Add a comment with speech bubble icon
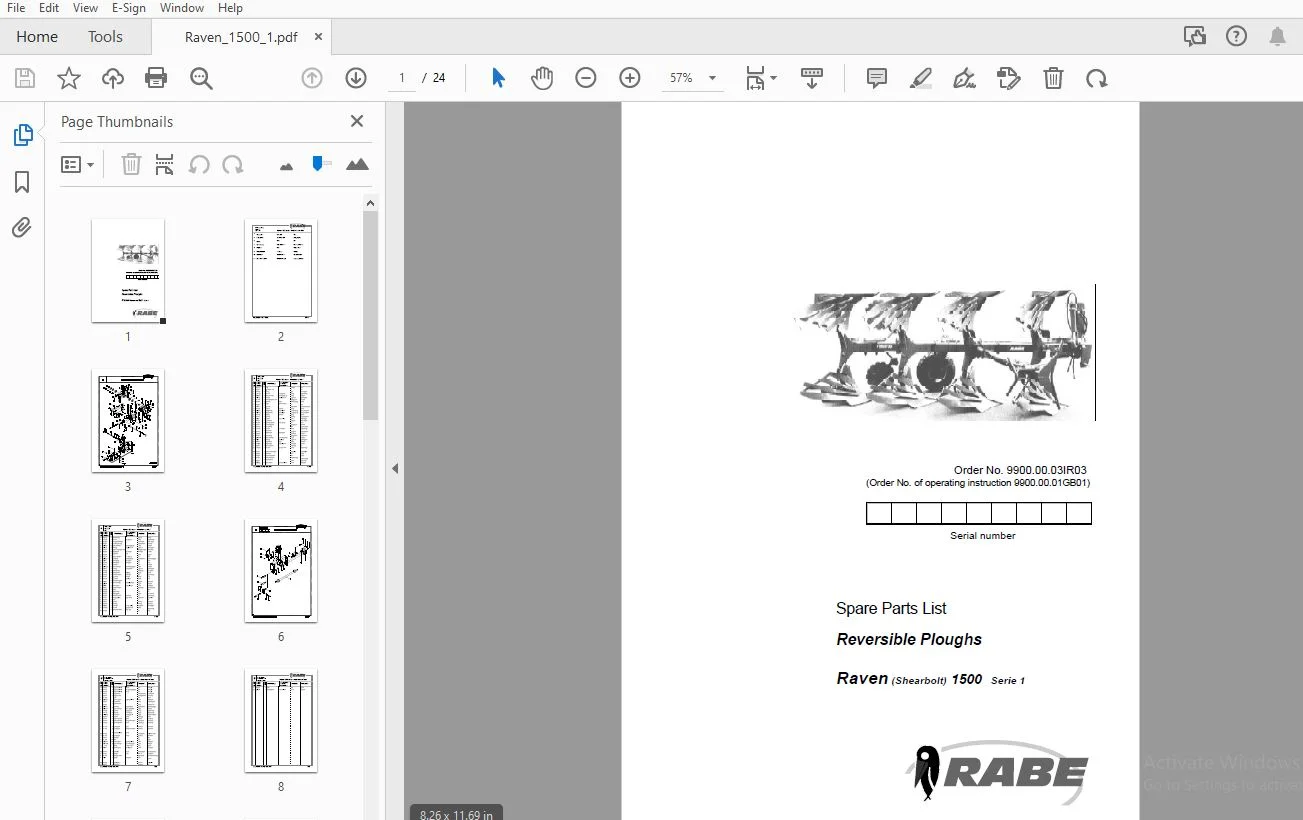Screen dimensions: 1303x820 pyautogui.click(x=877, y=78)
